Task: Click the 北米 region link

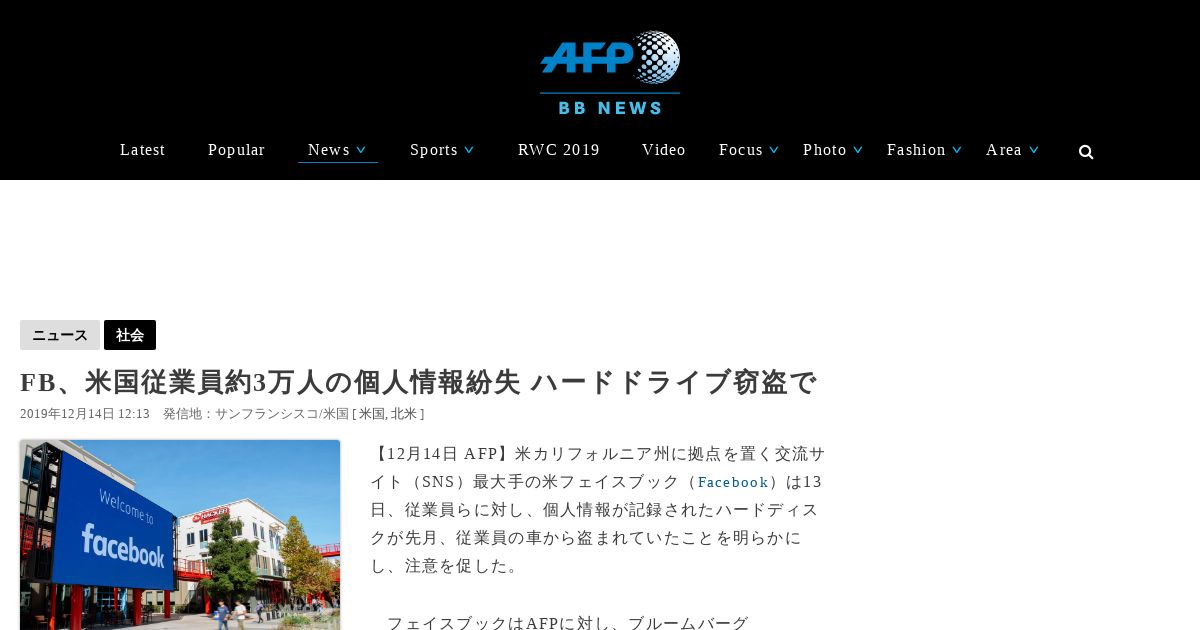Action: click(403, 414)
